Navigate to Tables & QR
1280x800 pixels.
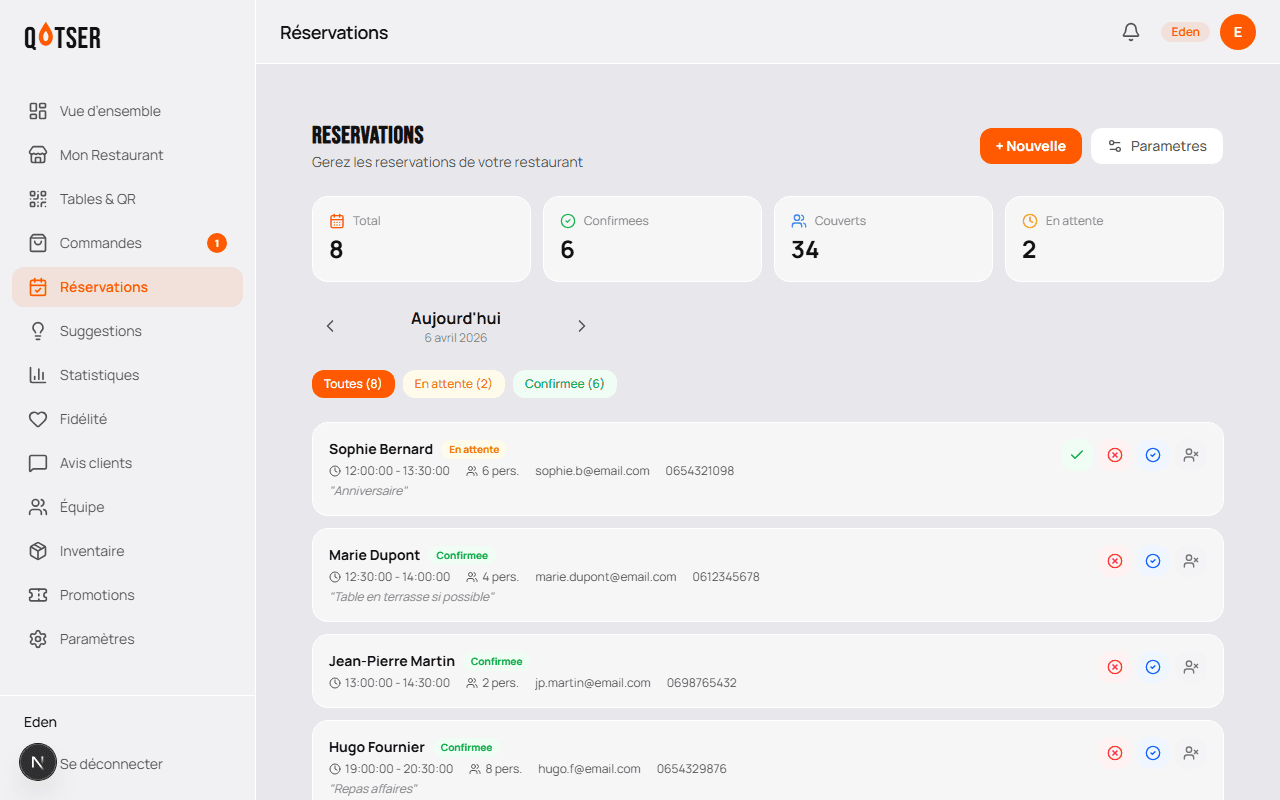coord(97,199)
